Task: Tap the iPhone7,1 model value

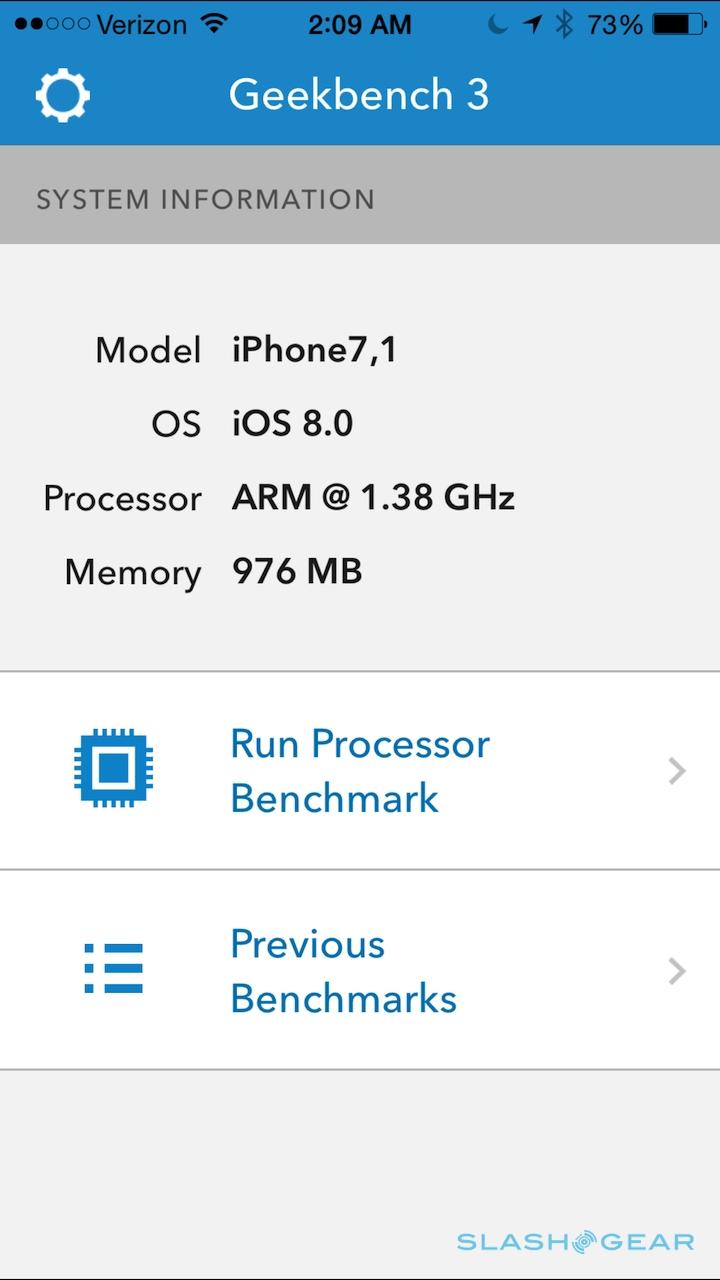Action: point(314,350)
